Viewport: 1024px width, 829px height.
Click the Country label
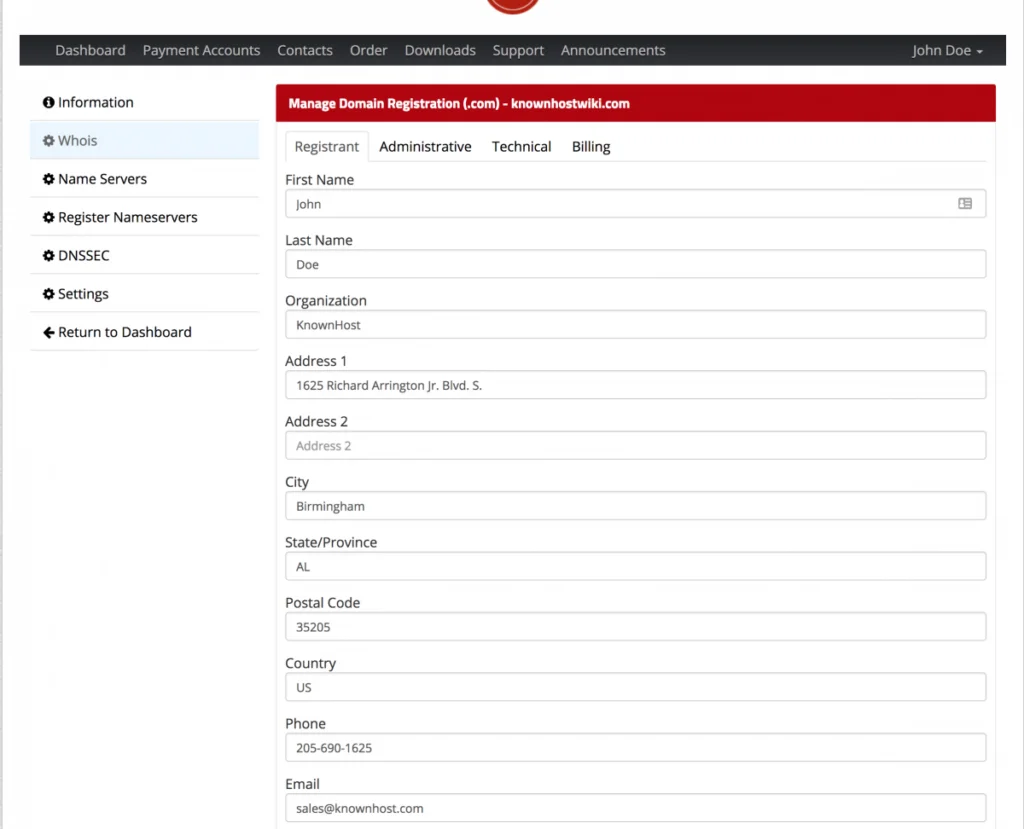click(x=310, y=663)
